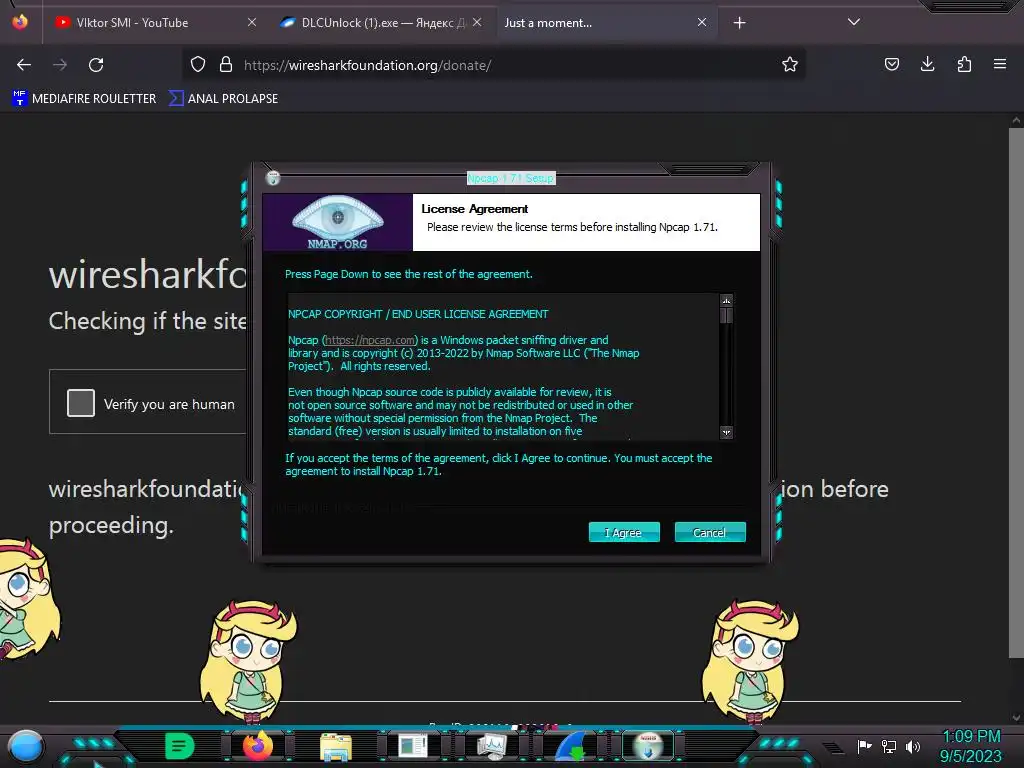Open Action Center flag in tray

coord(864,746)
